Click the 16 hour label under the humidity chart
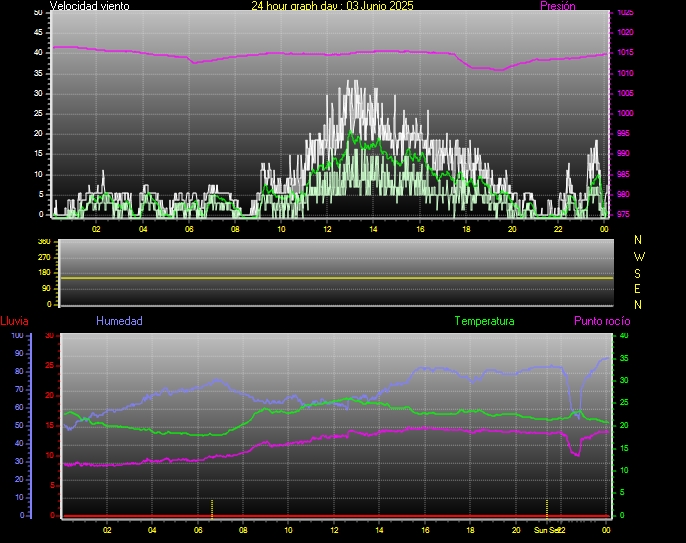The image size is (686, 543). click(425, 530)
